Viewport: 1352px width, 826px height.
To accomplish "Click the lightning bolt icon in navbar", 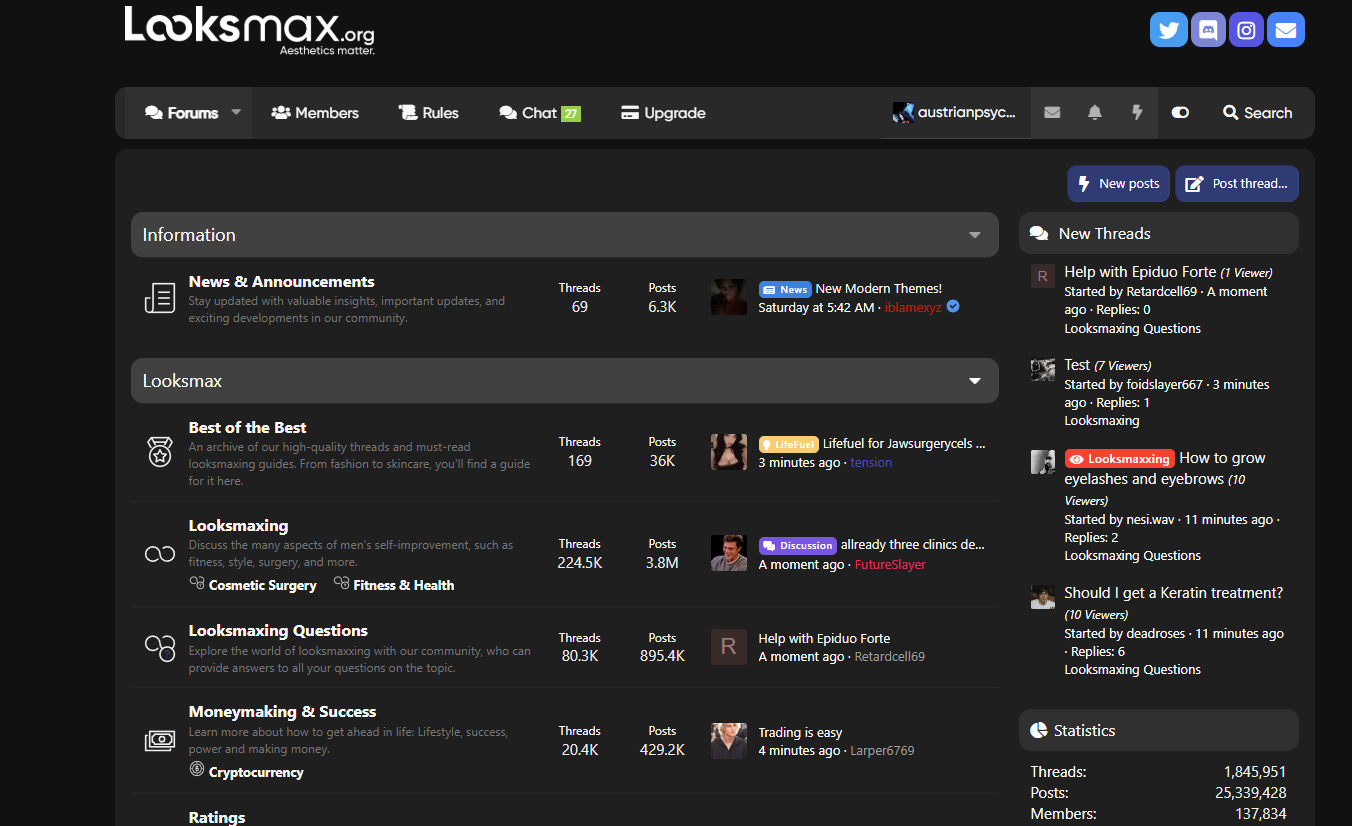I will 1137,113.
